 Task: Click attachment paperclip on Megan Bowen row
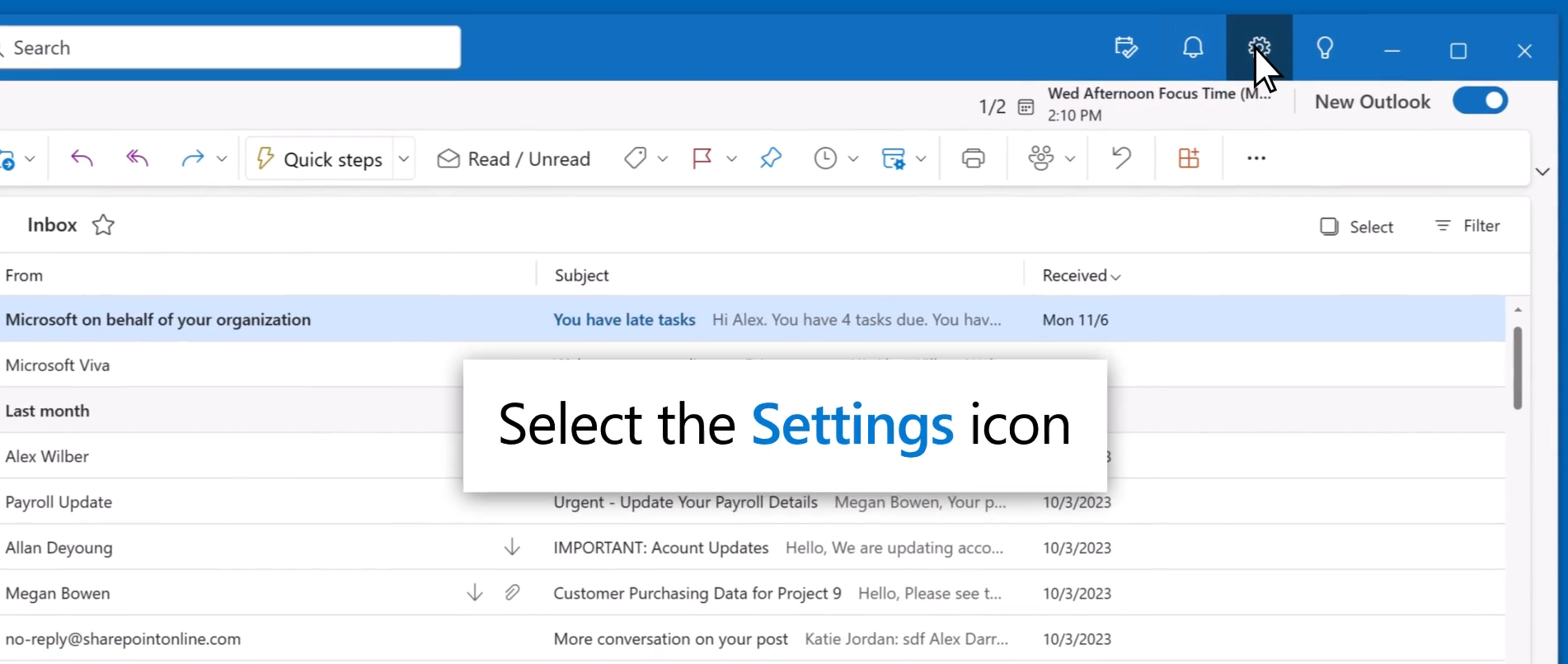(x=512, y=592)
